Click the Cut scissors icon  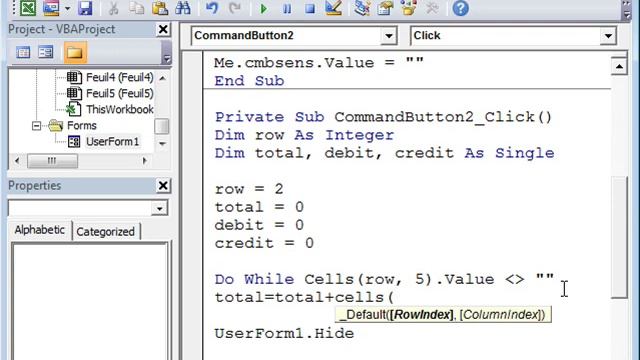click(x=114, y=8)
